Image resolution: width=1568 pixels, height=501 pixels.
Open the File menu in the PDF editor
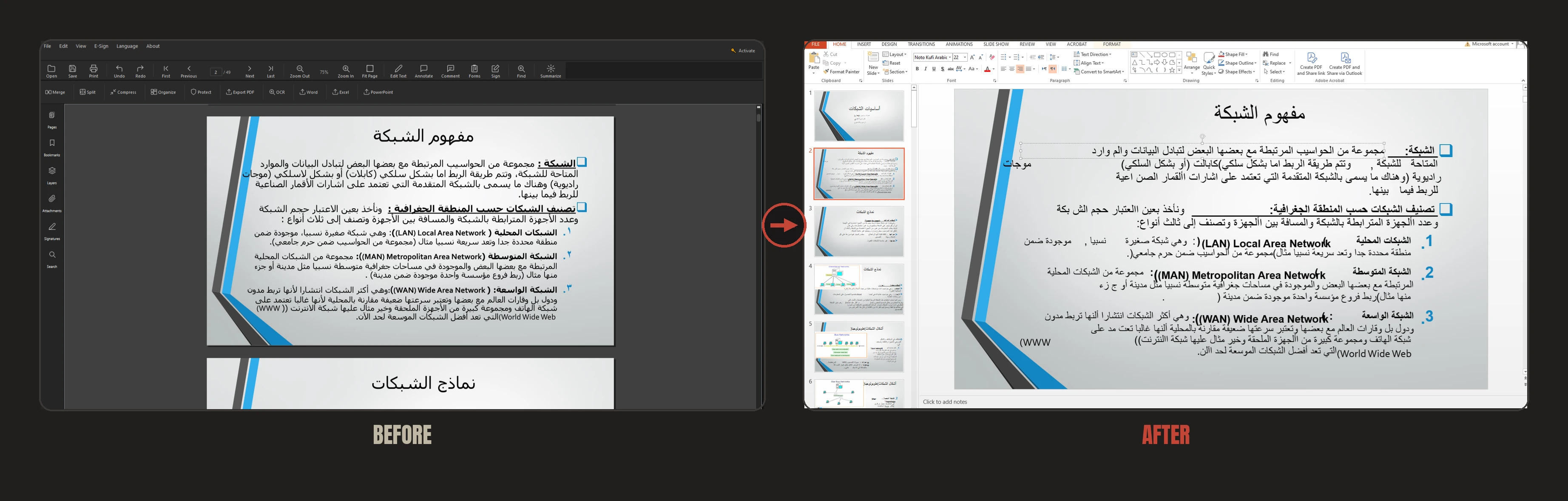click(x=48, y=46)
